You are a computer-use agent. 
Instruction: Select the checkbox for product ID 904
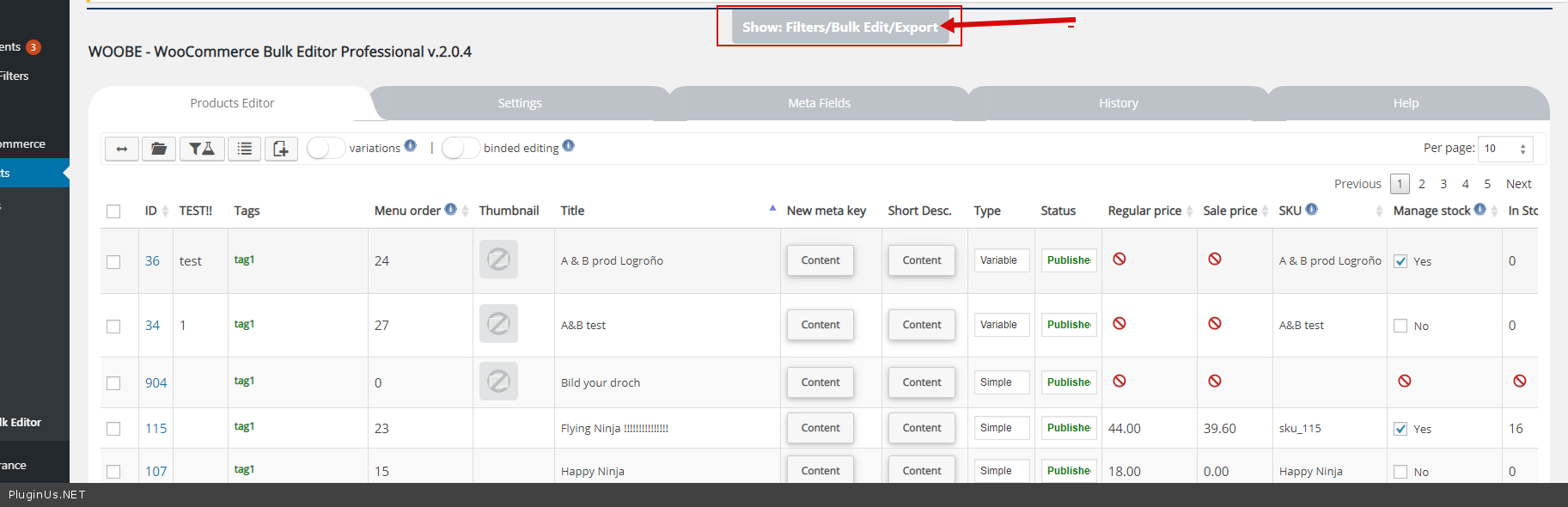113,383
